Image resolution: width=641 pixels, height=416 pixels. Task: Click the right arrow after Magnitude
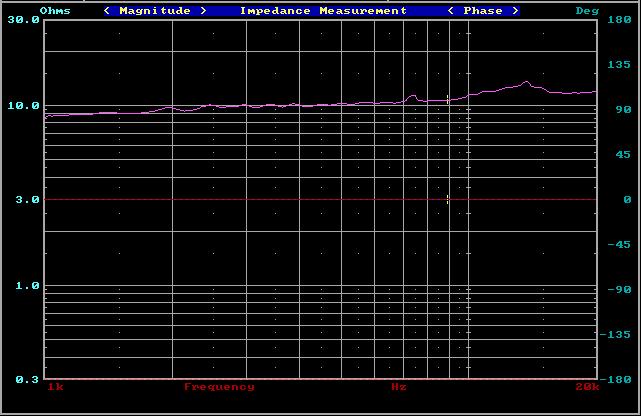pyautogui.click(x=203, y=11)
